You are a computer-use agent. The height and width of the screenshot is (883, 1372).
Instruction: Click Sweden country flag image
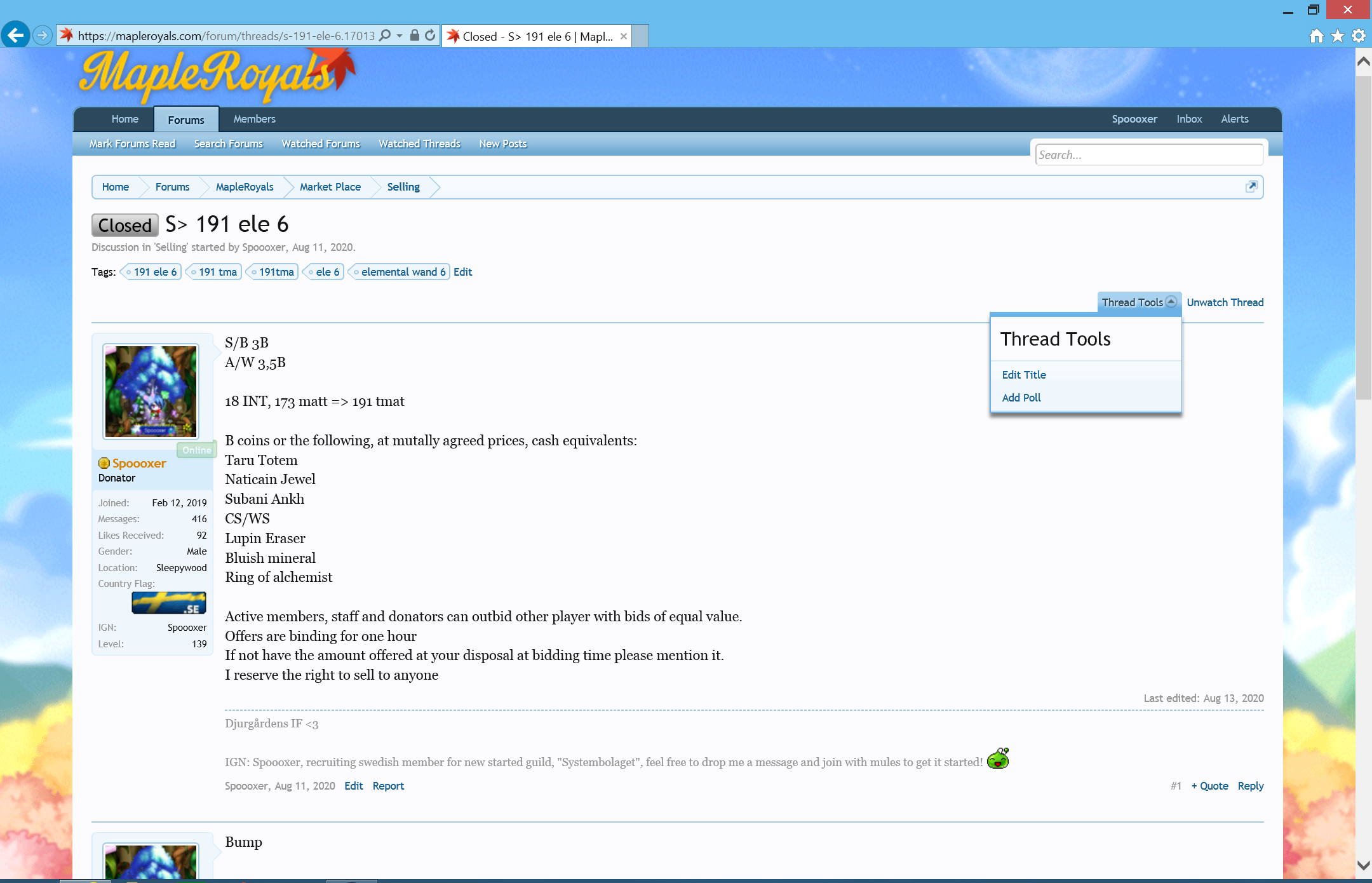(168, 603)
